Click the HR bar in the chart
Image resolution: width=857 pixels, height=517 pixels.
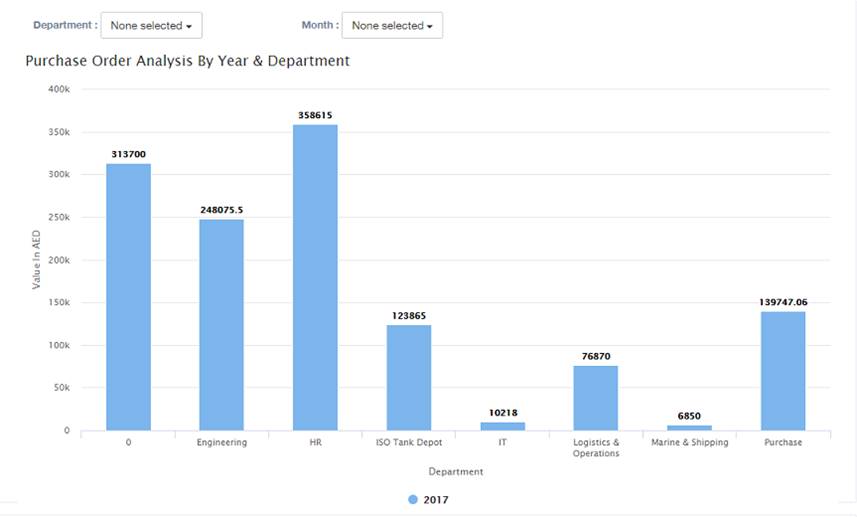[315, 278]
